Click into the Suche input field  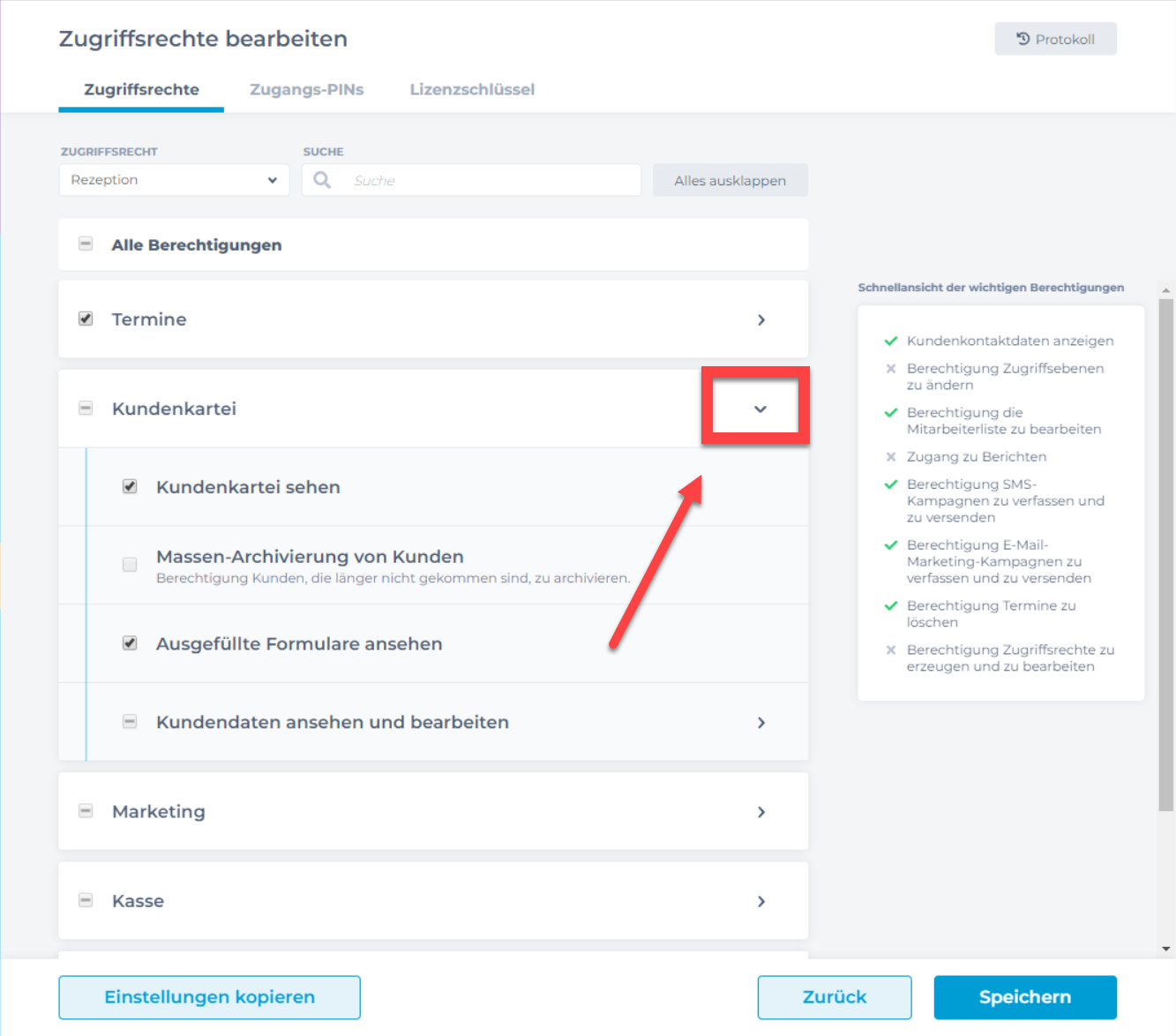[490, 180]
